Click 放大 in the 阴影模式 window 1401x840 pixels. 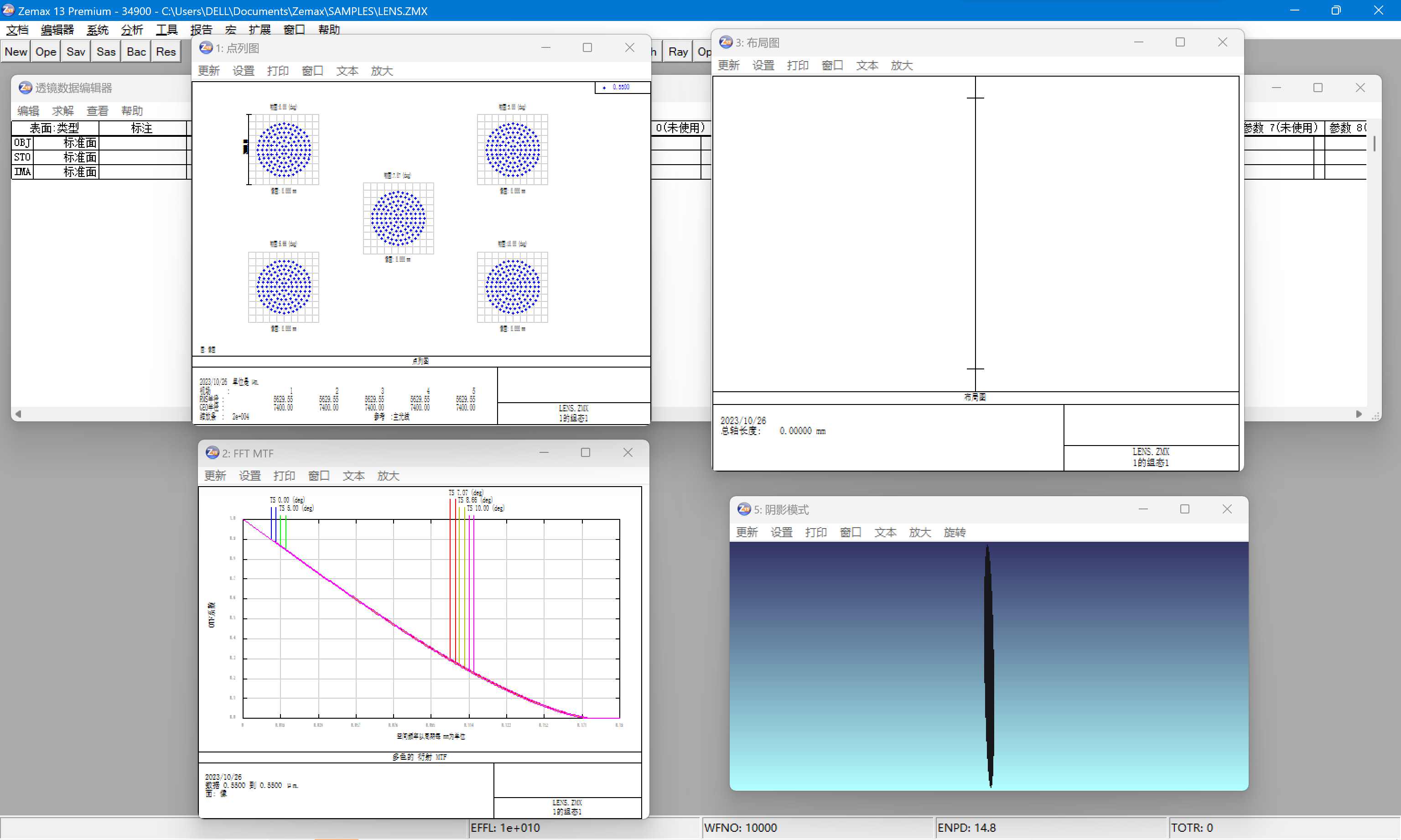tap(920, 532)
